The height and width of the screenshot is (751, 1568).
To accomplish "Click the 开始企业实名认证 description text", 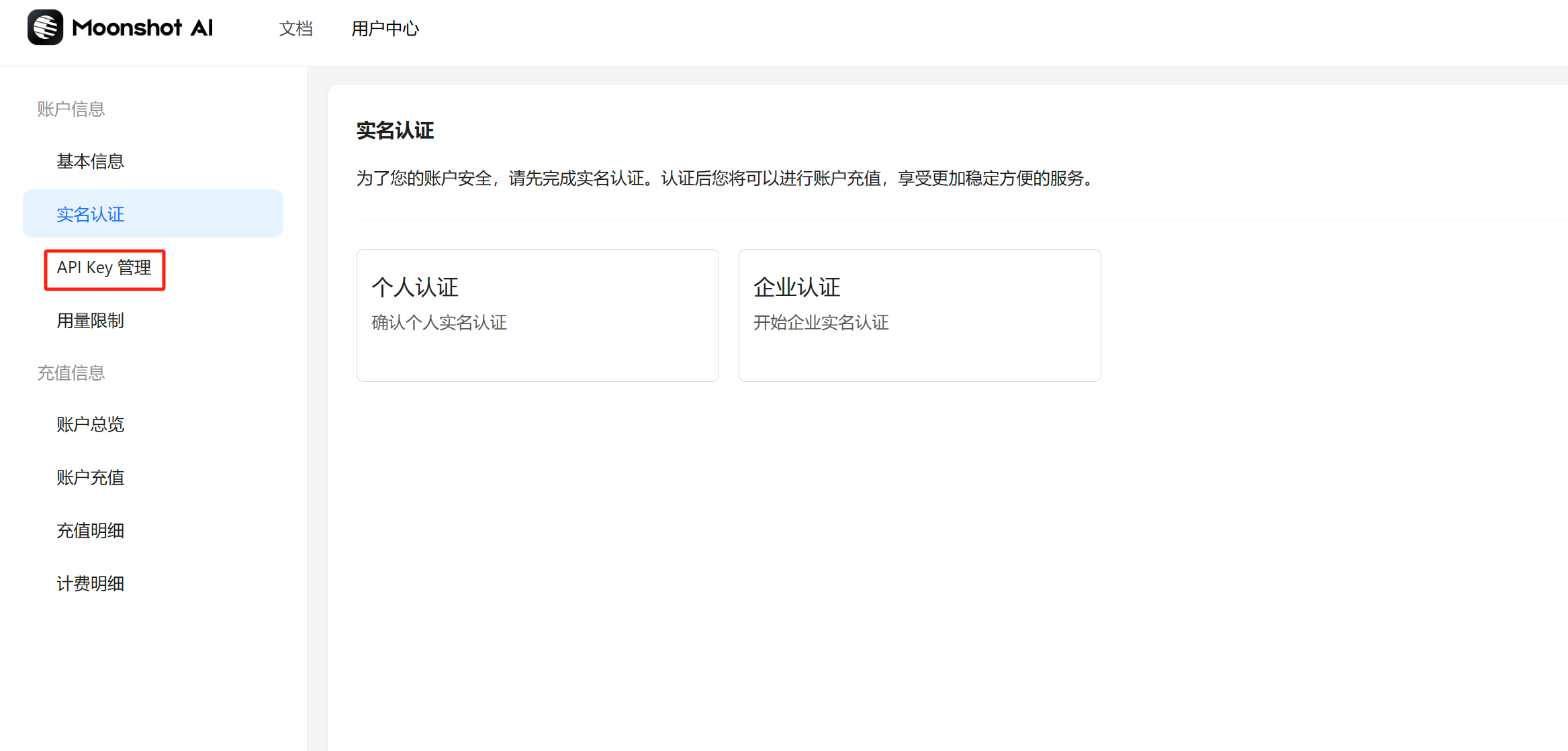I will click(x=821, y=323).
